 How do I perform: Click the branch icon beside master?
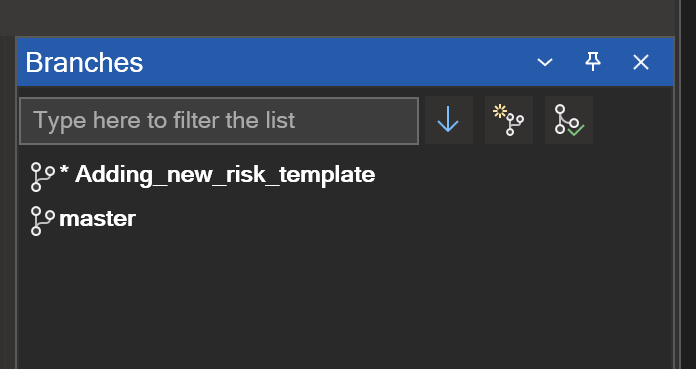pyautogui.click(x=42, y=220)
